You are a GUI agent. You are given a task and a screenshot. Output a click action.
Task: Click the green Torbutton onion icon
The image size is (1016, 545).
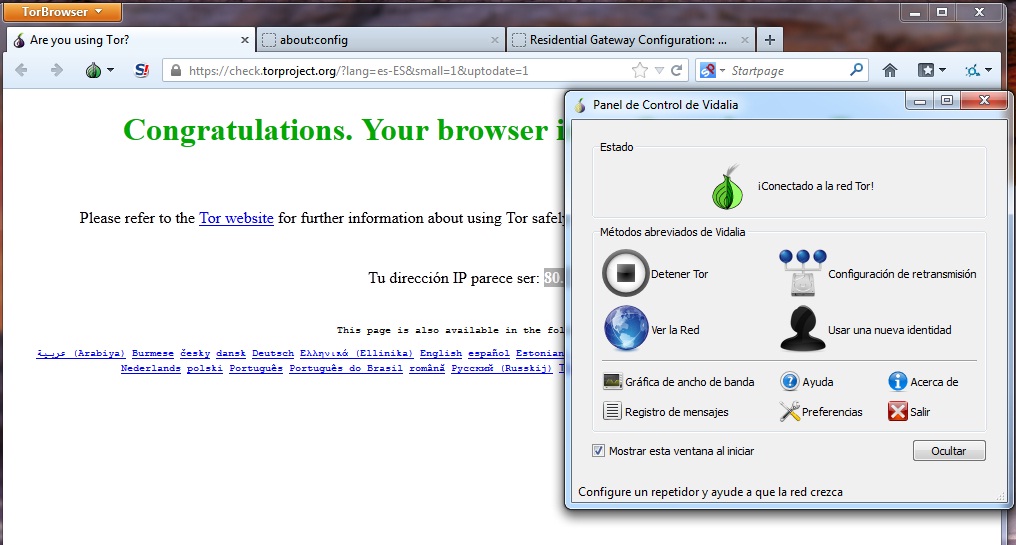point(93,70)
